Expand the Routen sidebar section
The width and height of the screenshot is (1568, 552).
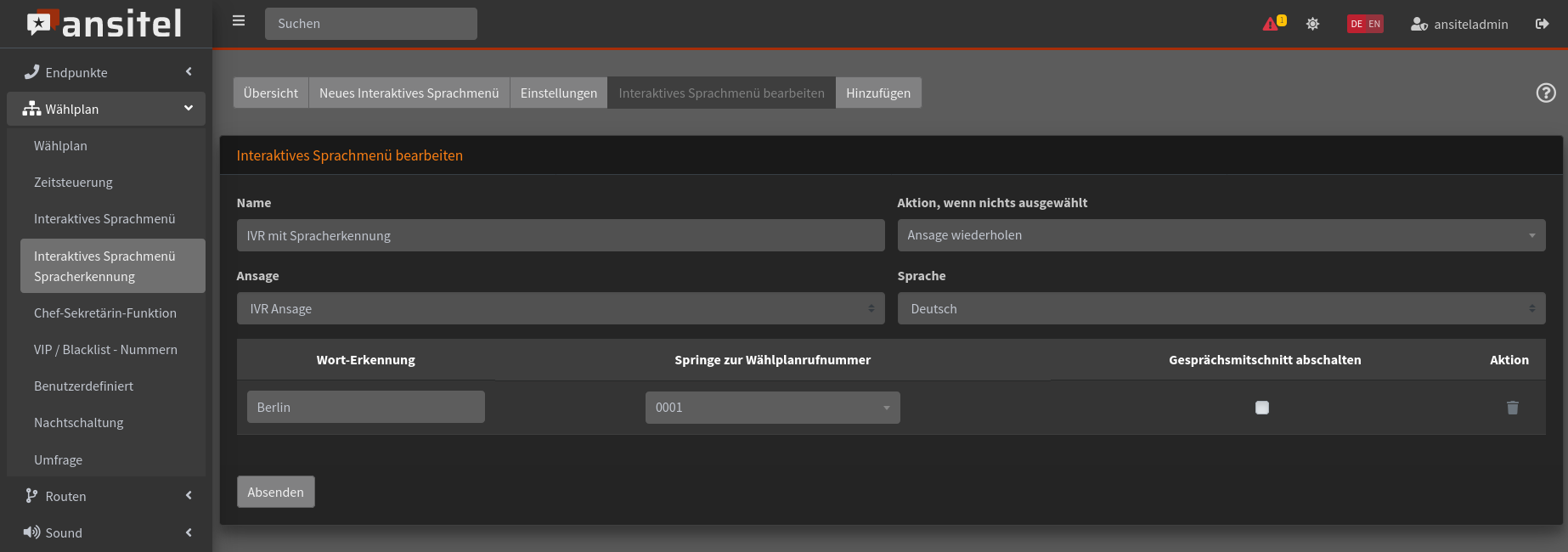pyautogui.click(x=106, y=496)
